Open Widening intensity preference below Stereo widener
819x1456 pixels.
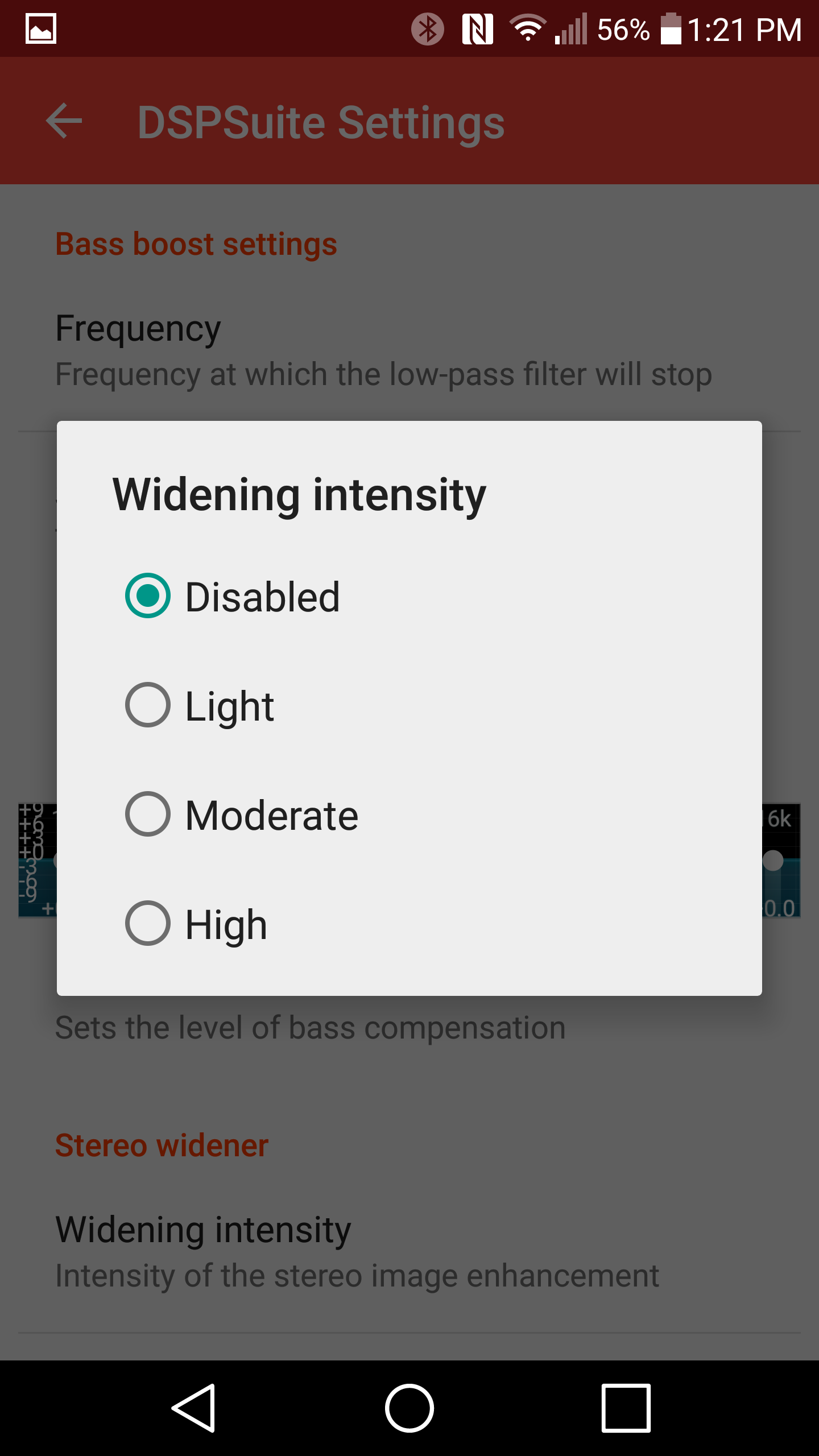coord(409,1252)
